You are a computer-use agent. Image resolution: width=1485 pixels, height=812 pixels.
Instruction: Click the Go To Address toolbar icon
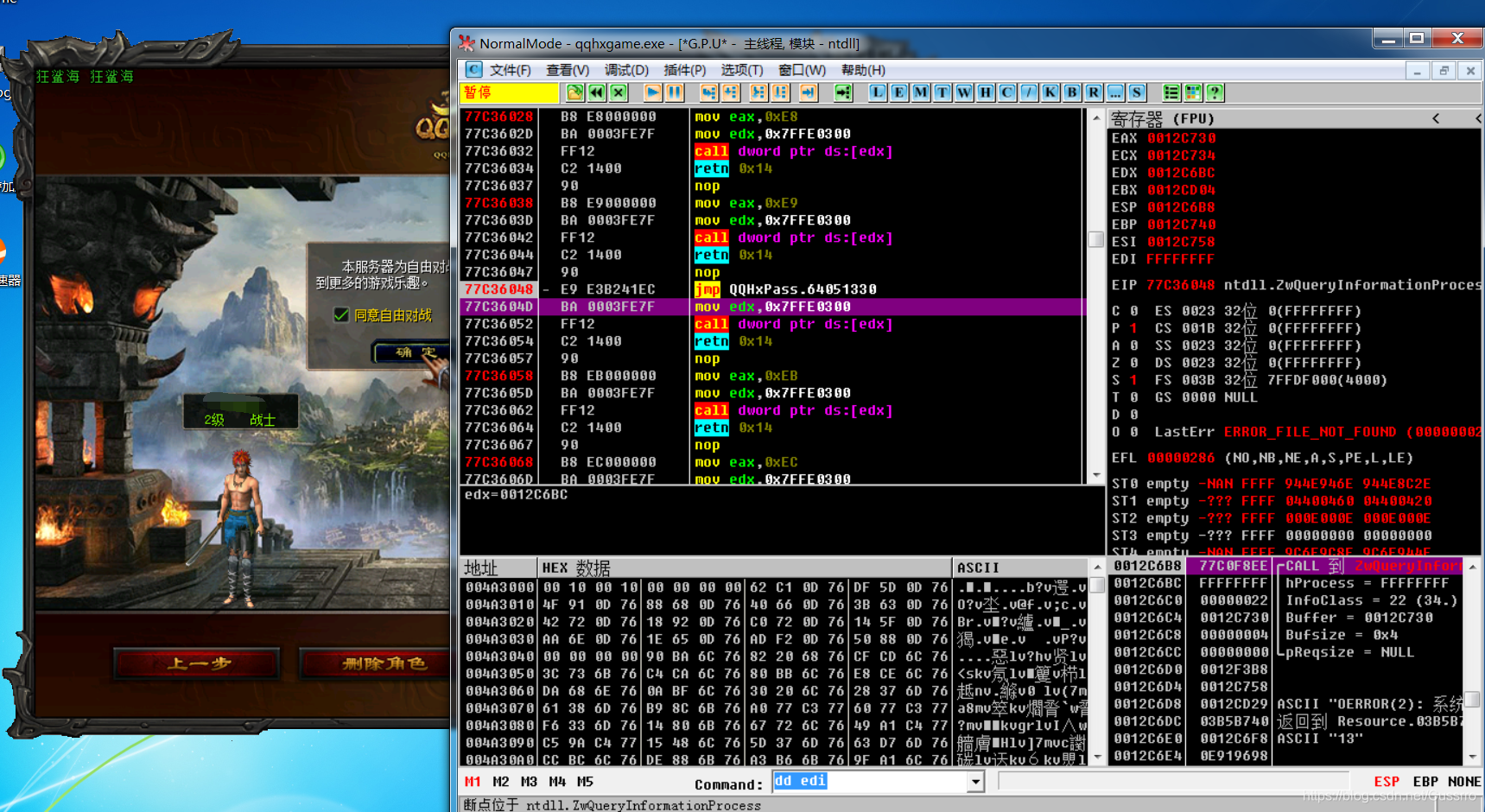(x=844, y=92)
